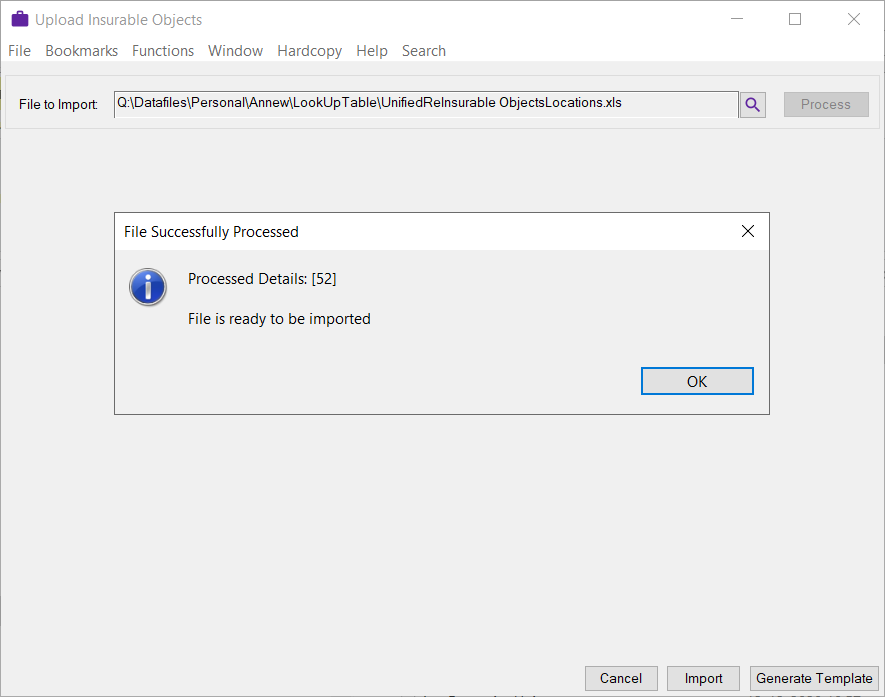
Task: Minimize the Upload Insurable Objects window
Action: (736, 19)
